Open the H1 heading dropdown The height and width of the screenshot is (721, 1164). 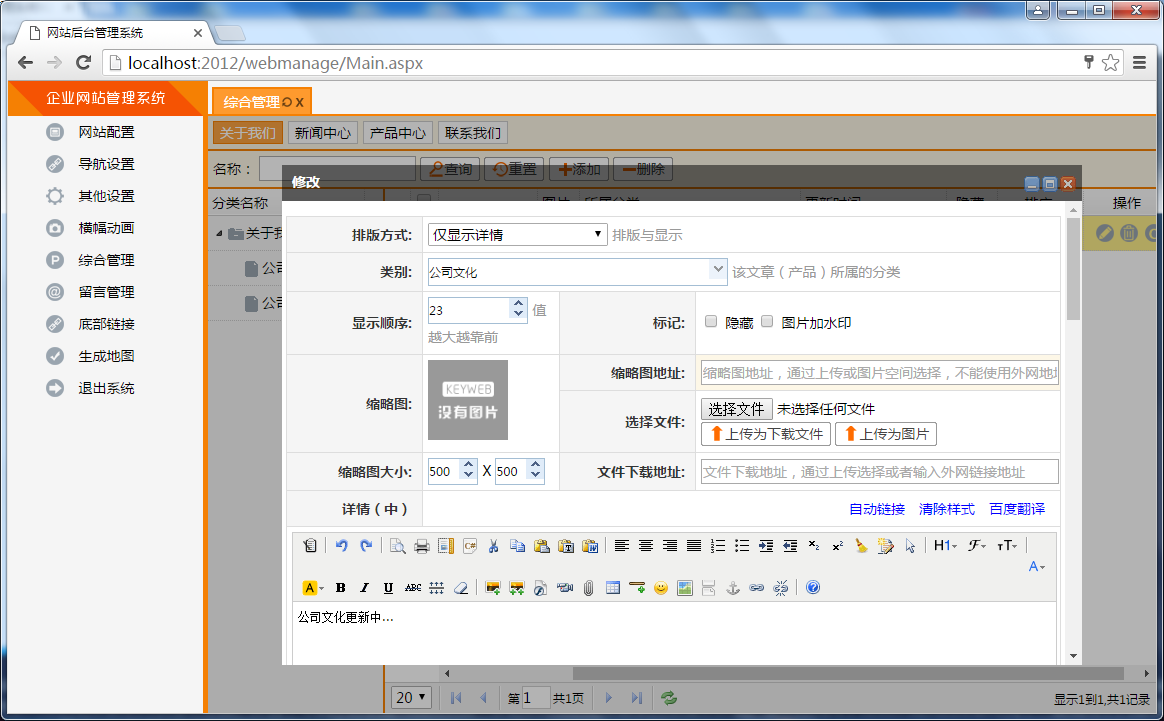(945, 546)
